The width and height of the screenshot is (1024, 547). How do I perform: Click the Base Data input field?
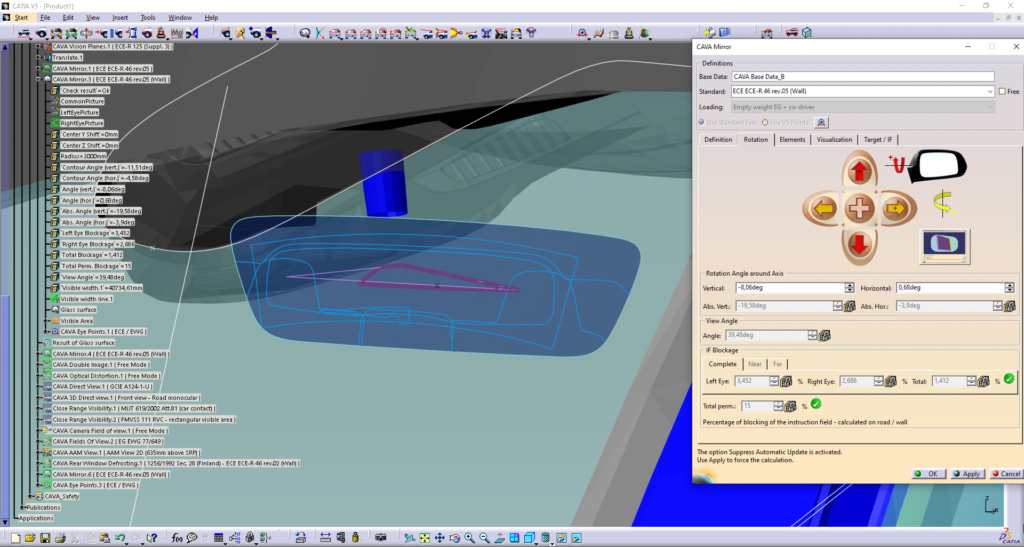click(863, 77)
